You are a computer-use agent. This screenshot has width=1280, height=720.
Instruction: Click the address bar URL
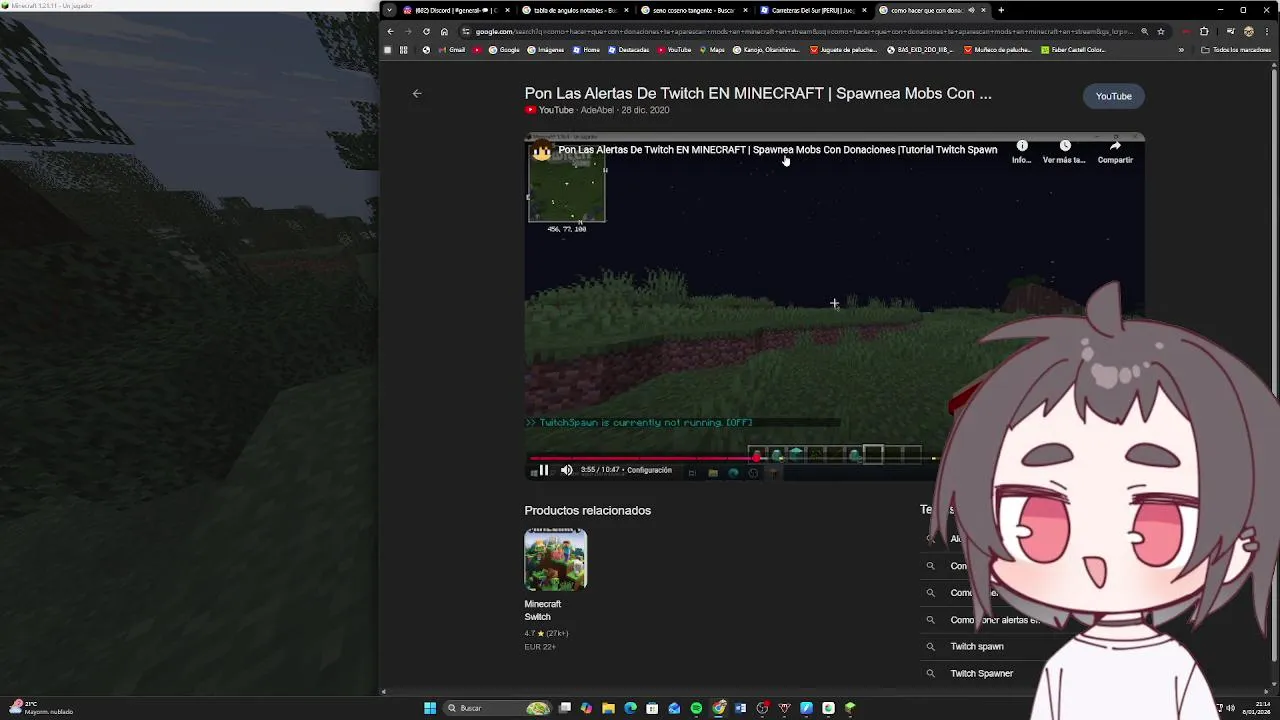[803, 31]
